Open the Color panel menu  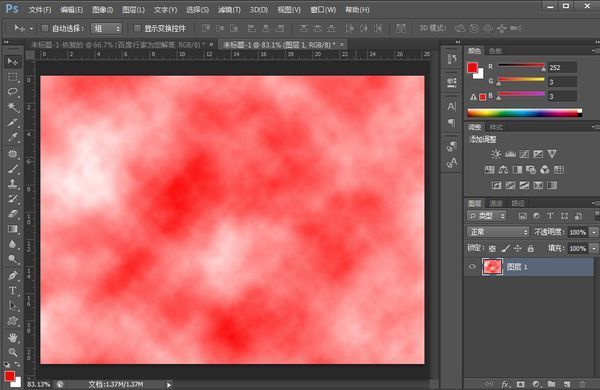595,51
